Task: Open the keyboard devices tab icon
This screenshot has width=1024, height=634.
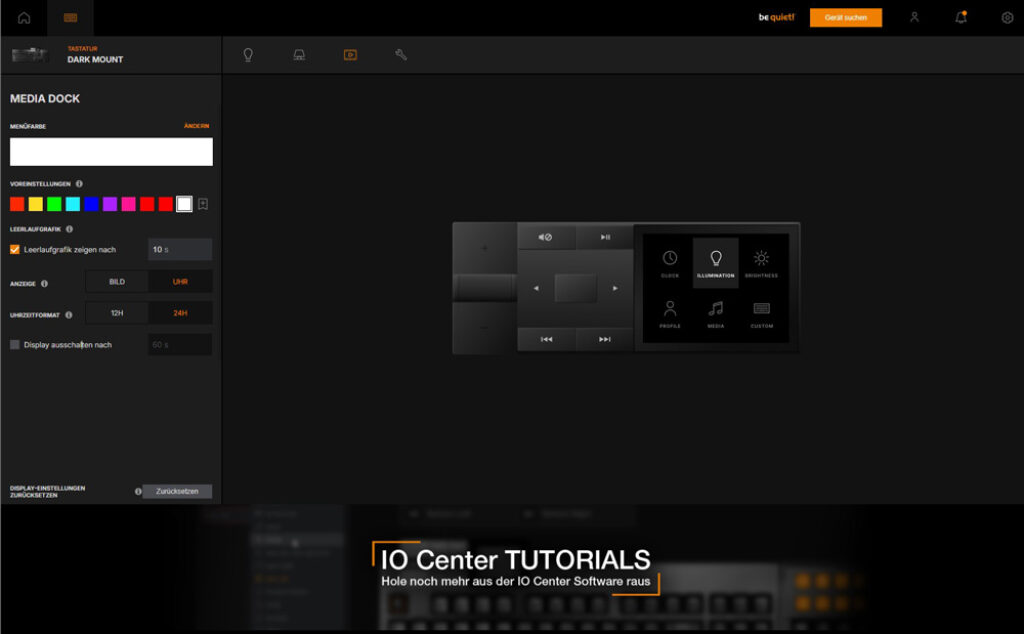Action: (71, 18)
